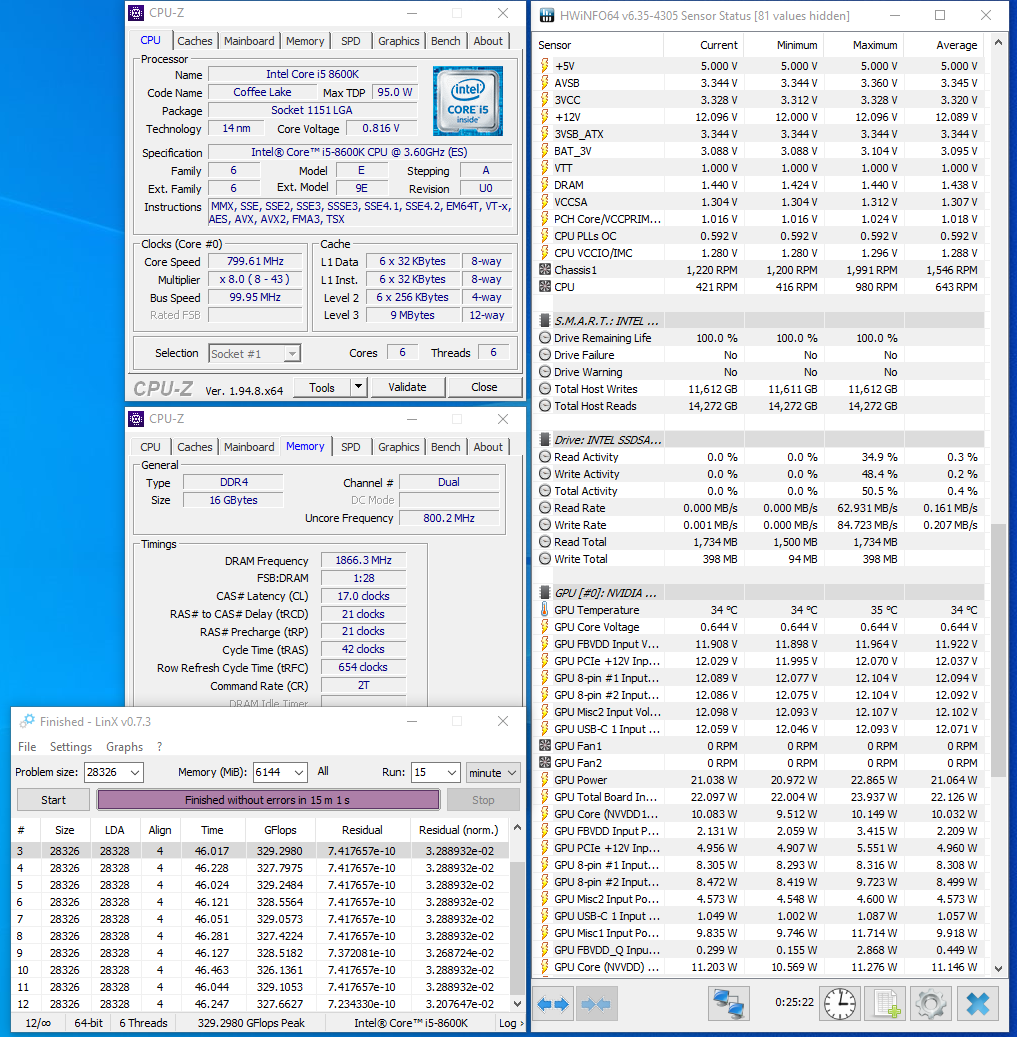Click the Maximum column header in HWiNFO

[x=864, y=45]
